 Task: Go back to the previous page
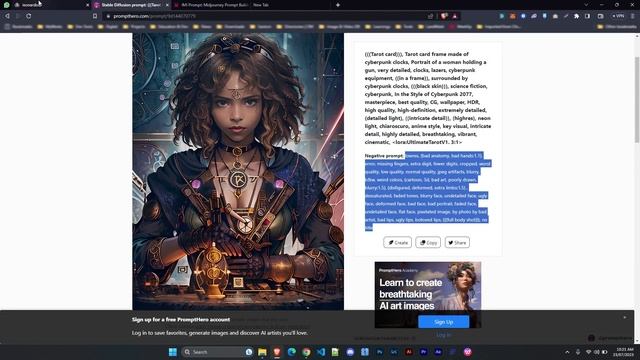(x=7, y=16)
